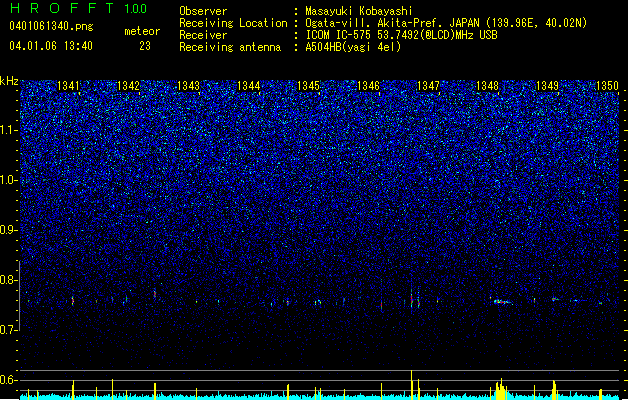Click the tallest yellow power spike before 1347
629x400 pixels.
pos(412,384)
